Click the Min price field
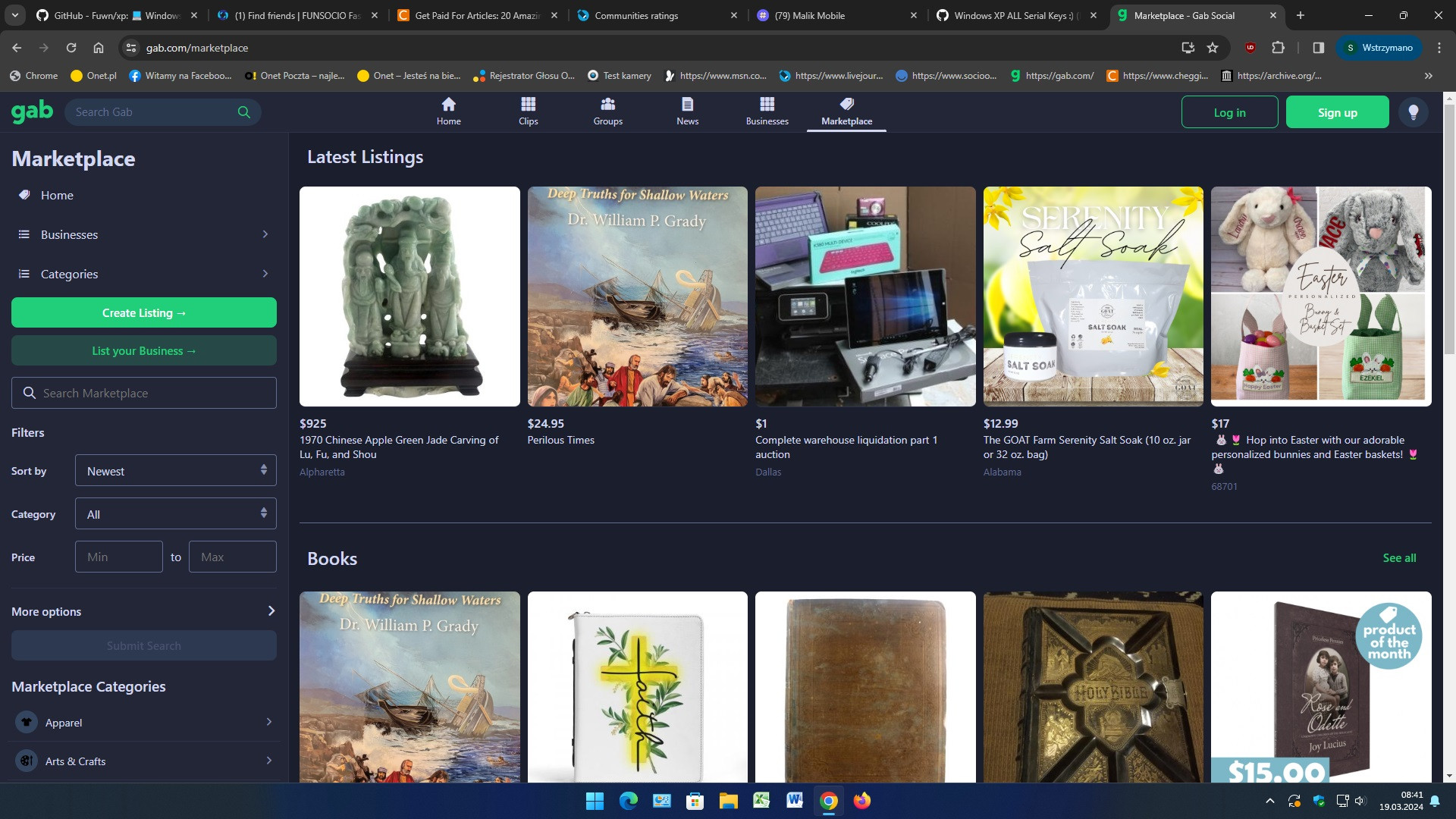This screenshot has width=1456, height=819. pos(119,557)
